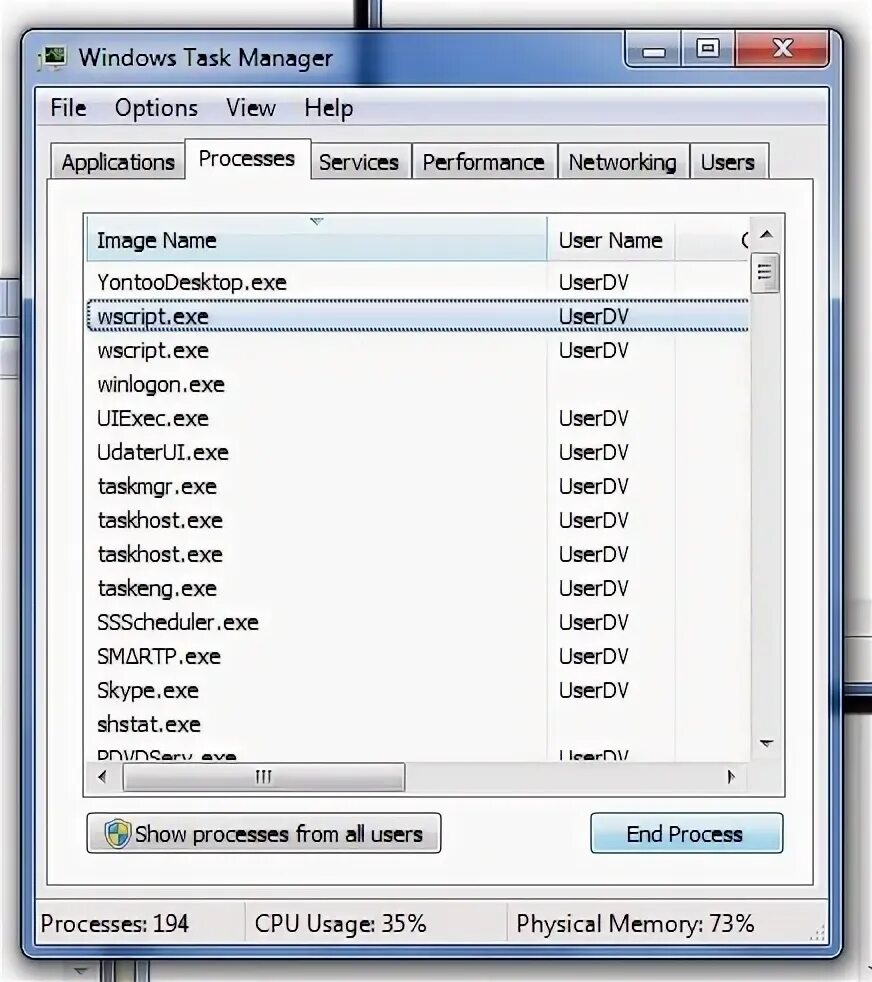Go to the Performance tab
This screenshot has height=982, width=872.
(x=484, y=162)
